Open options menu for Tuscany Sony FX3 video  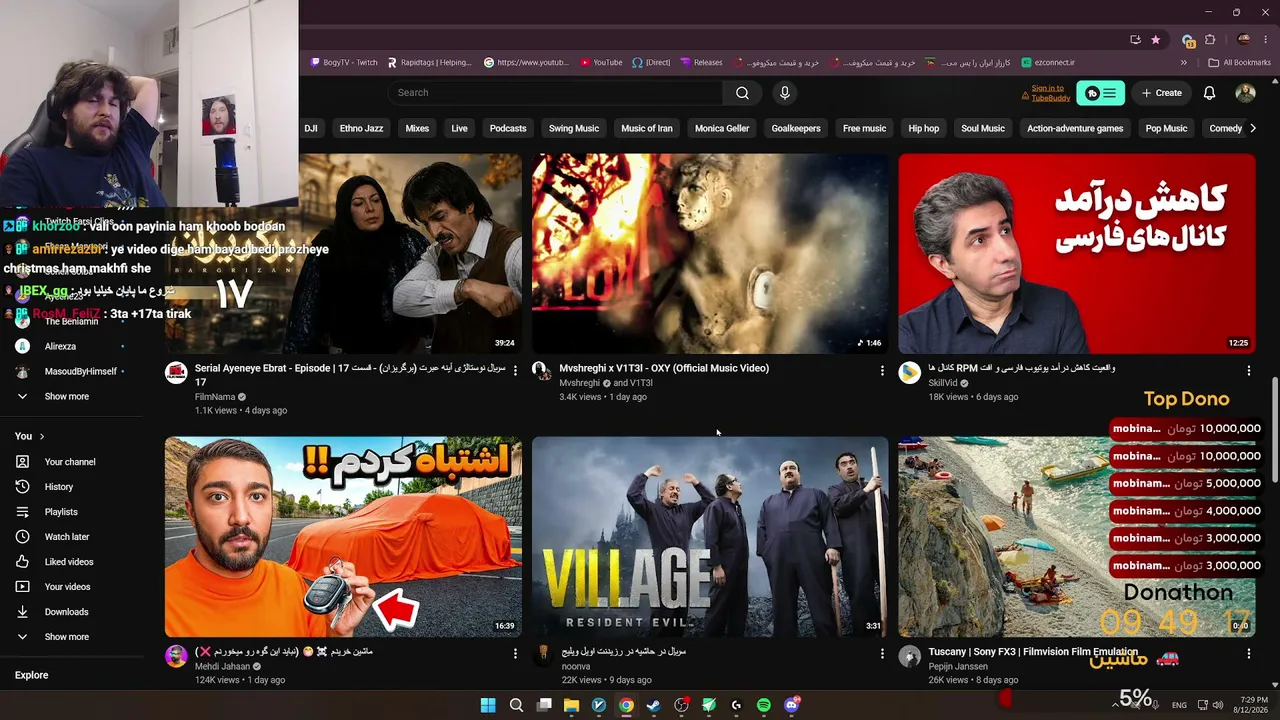[1248, 653]
